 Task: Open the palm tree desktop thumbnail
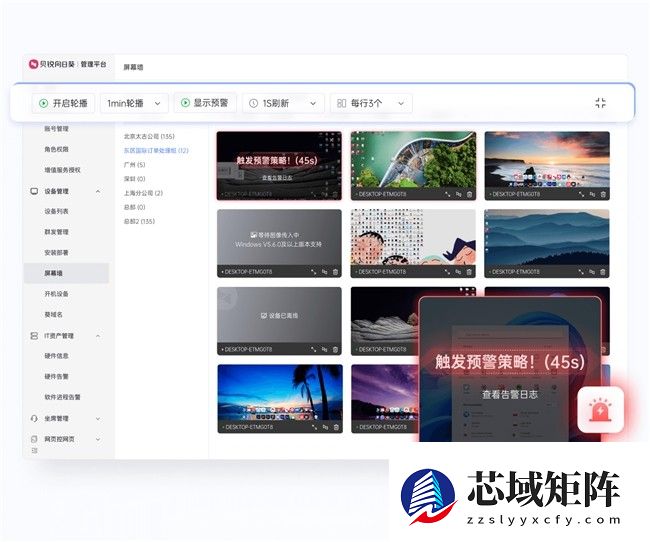coord(280,392)
